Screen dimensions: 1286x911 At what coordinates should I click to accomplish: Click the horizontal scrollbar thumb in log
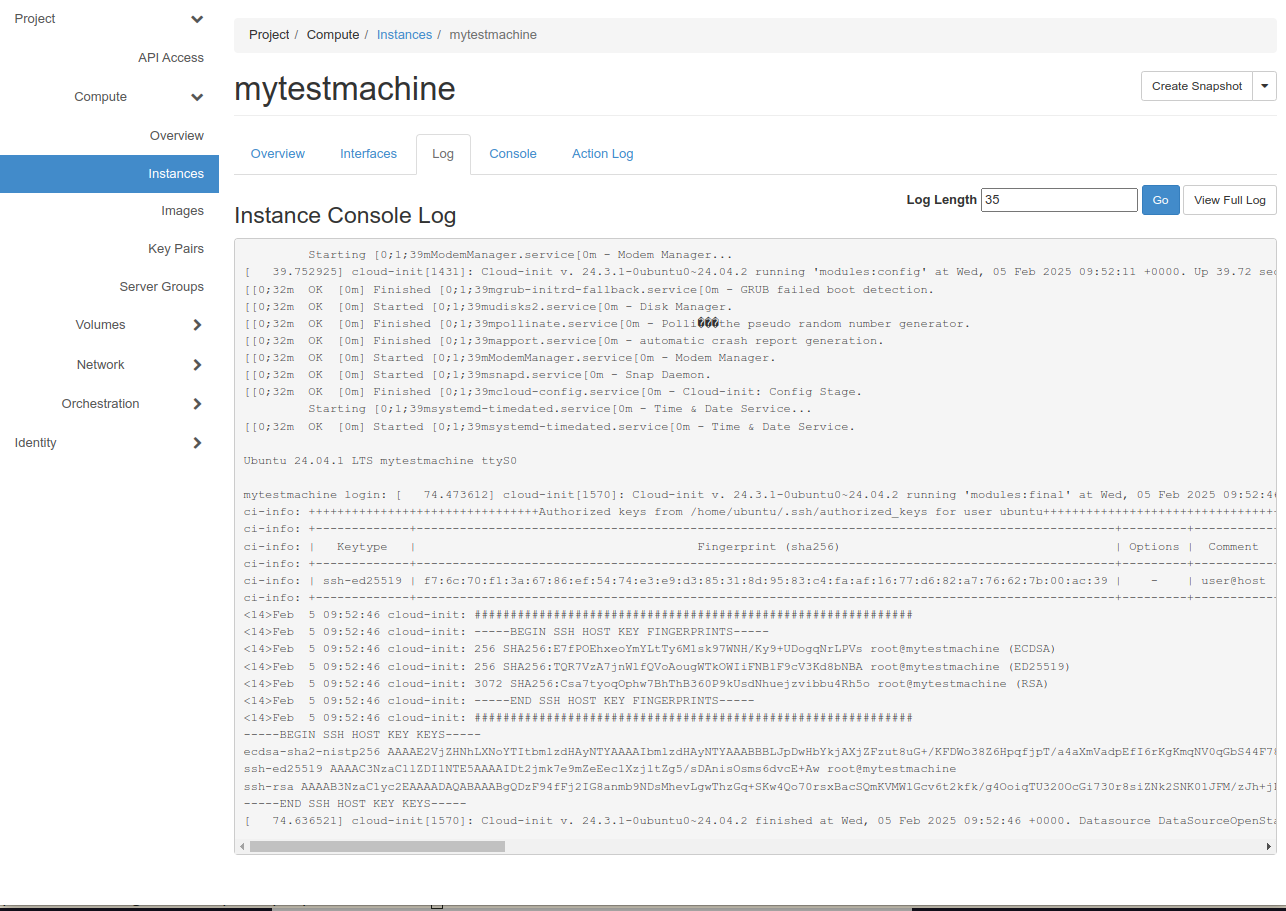pos(377,847)
